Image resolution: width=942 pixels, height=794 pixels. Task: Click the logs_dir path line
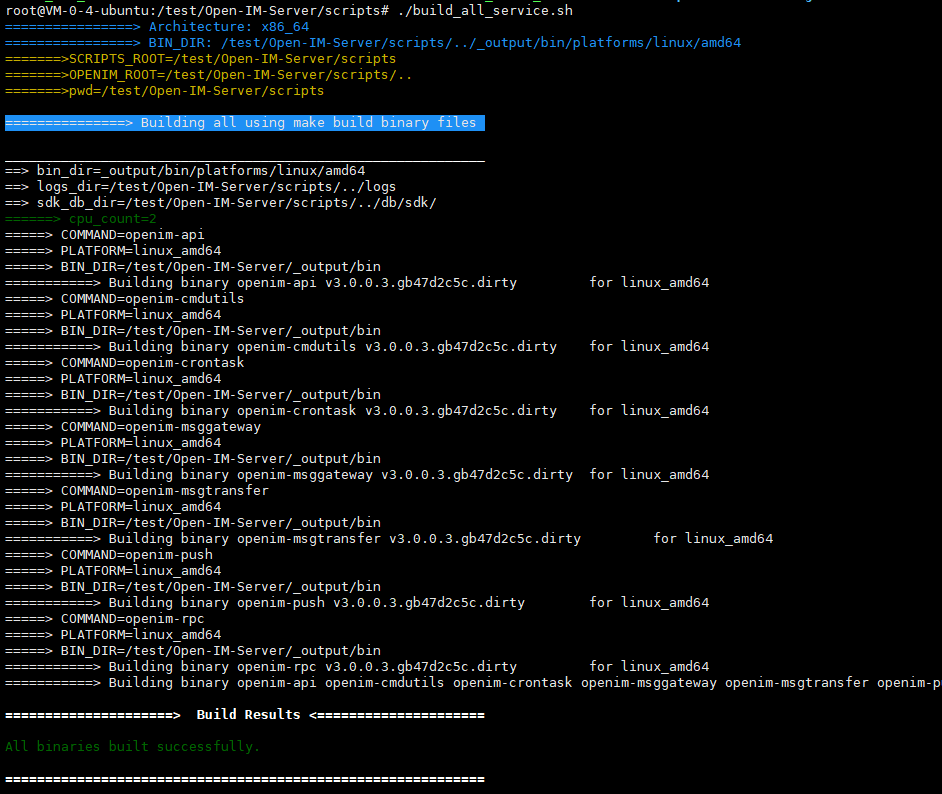[x=216, y=187]
